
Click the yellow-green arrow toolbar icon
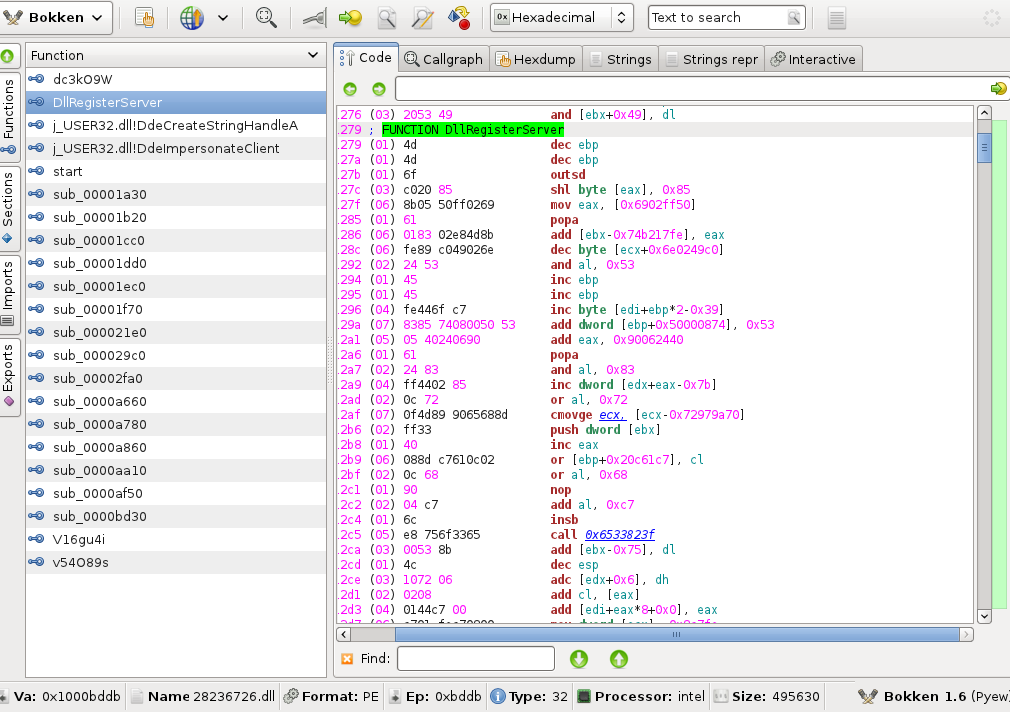pyautogui.click(x=350, y=17)
